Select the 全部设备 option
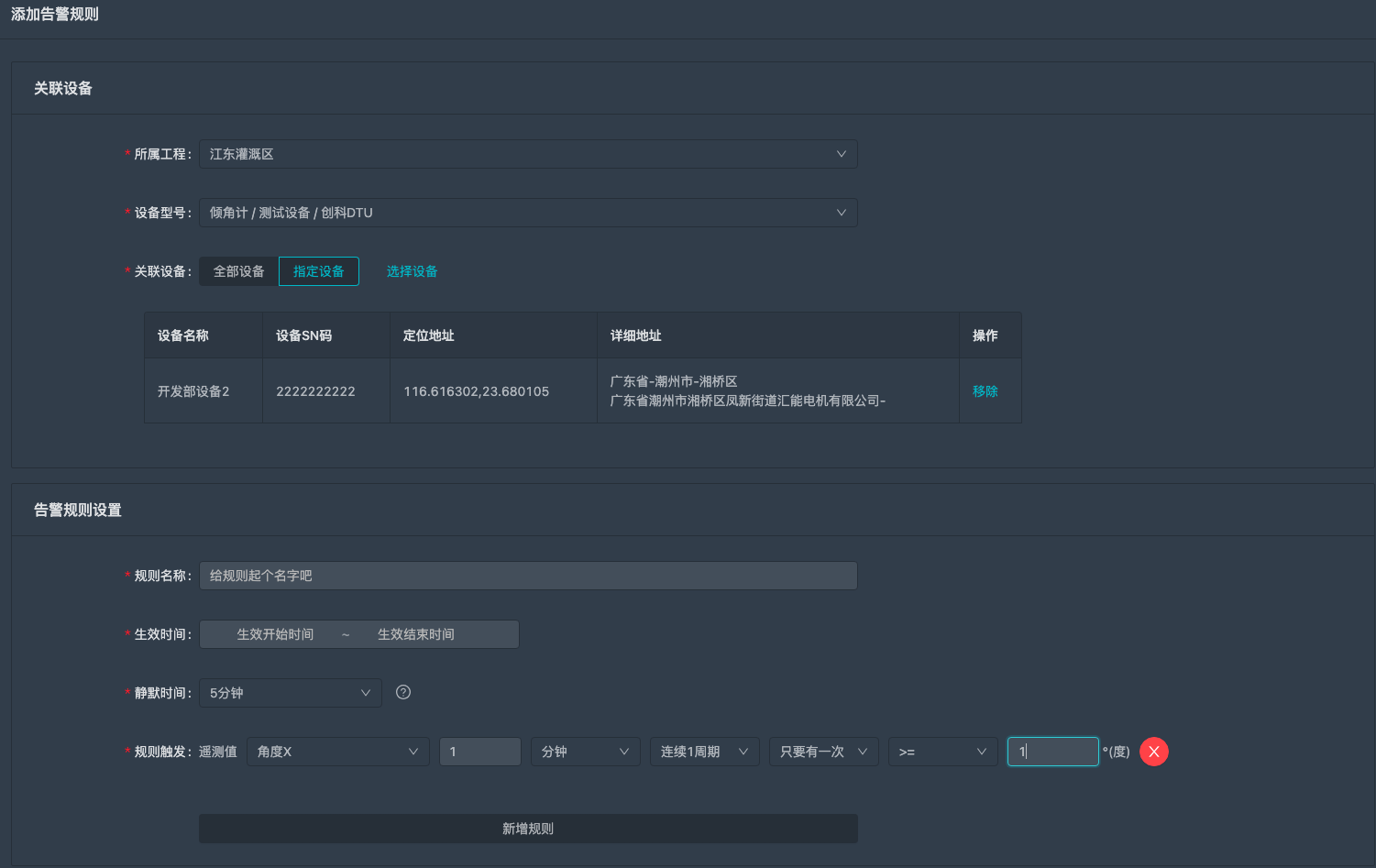The width and height of the screenshot is (1376, 868). [238, 271]
